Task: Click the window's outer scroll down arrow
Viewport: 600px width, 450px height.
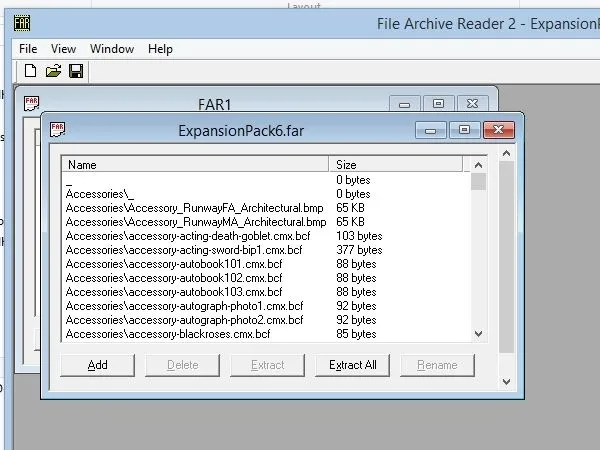Action: point(506,382)
